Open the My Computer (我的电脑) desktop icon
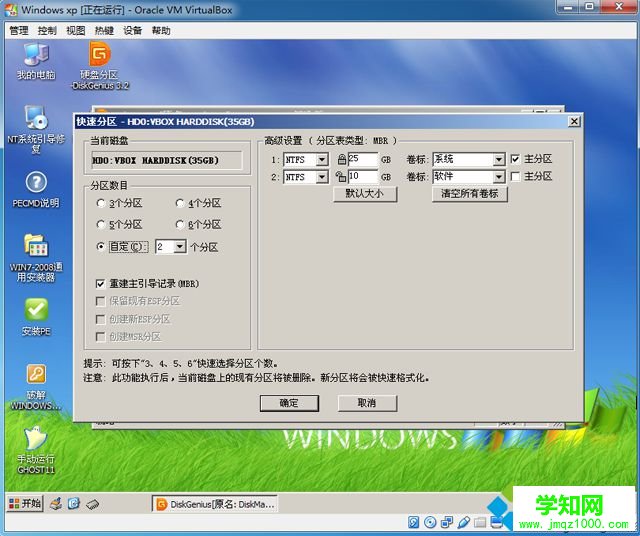Screen dimensions: 640x536 pos(36,60)
